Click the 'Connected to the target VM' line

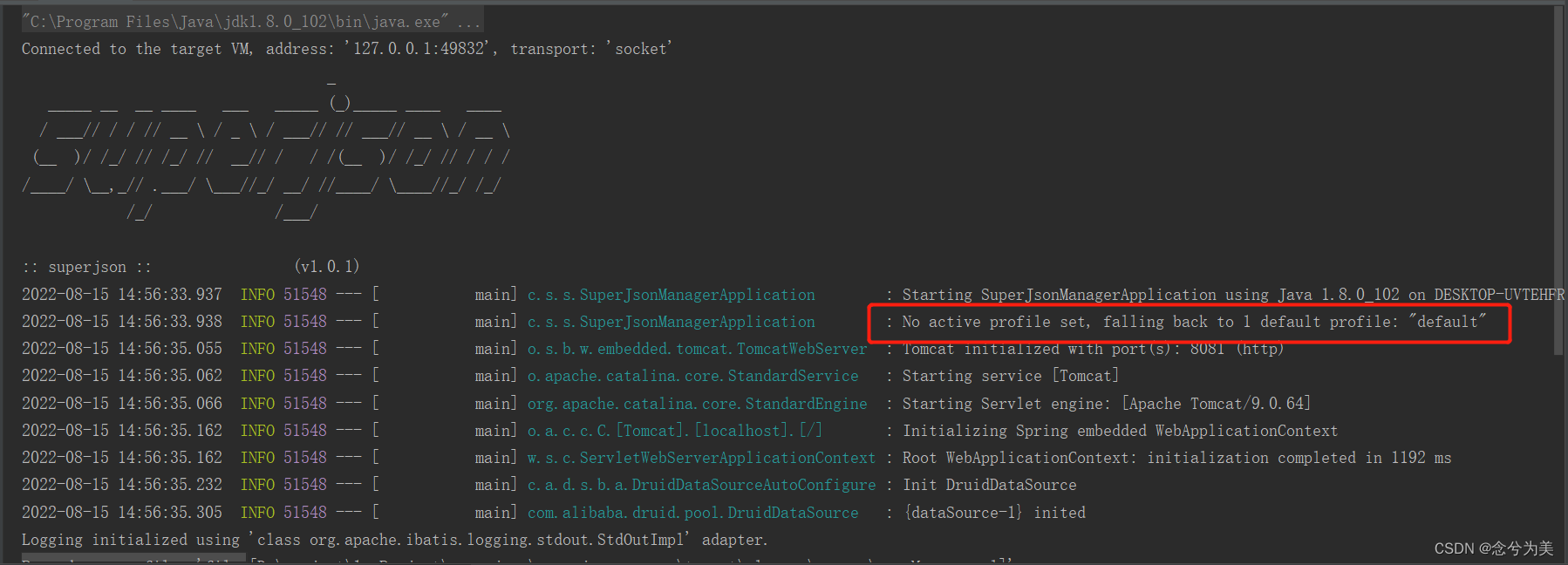pyautogui.click(x=347, y=49)
